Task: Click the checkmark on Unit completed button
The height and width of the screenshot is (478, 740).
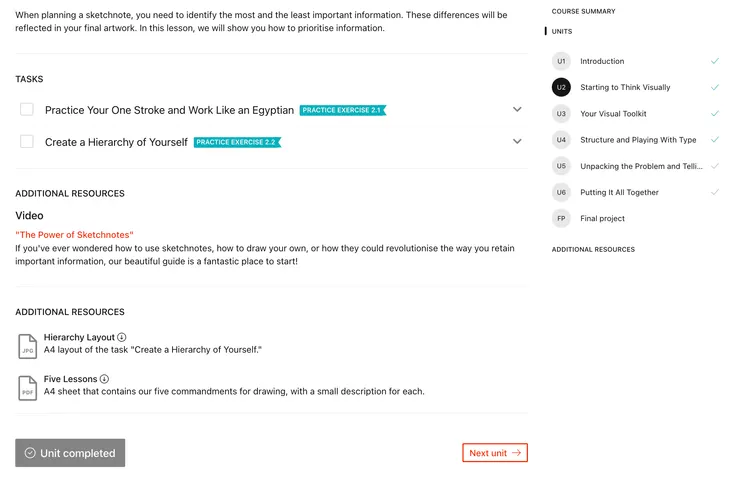Action: [30, 453]
